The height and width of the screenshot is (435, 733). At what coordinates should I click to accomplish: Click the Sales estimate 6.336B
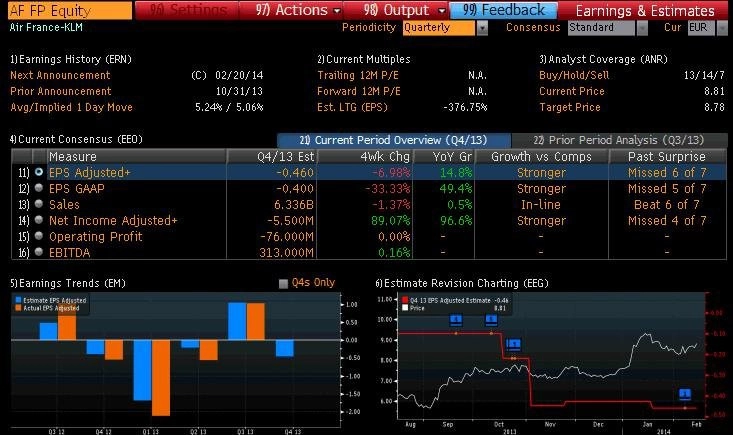click(294, 205)
